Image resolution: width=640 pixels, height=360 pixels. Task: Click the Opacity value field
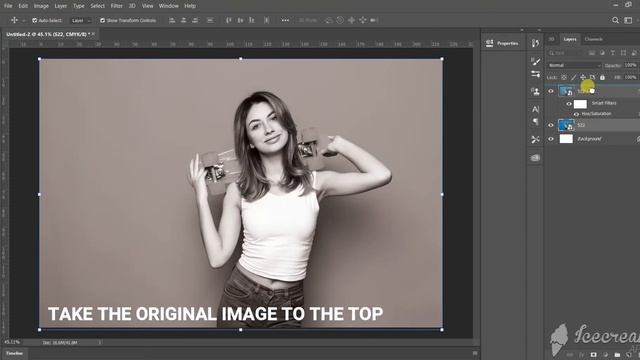click(x=631, y=65)
